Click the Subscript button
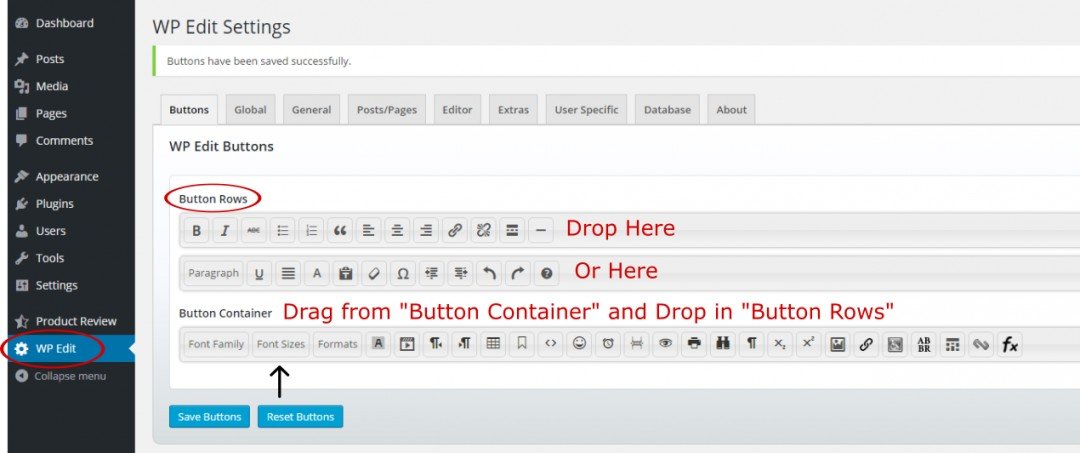1080x453 pixels. pos(780,344)
